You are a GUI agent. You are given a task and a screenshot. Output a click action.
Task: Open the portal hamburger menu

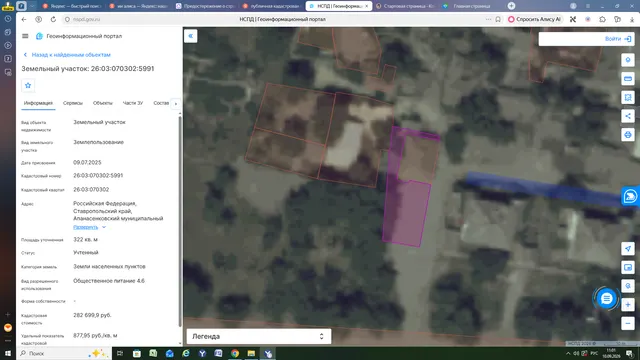25,36
